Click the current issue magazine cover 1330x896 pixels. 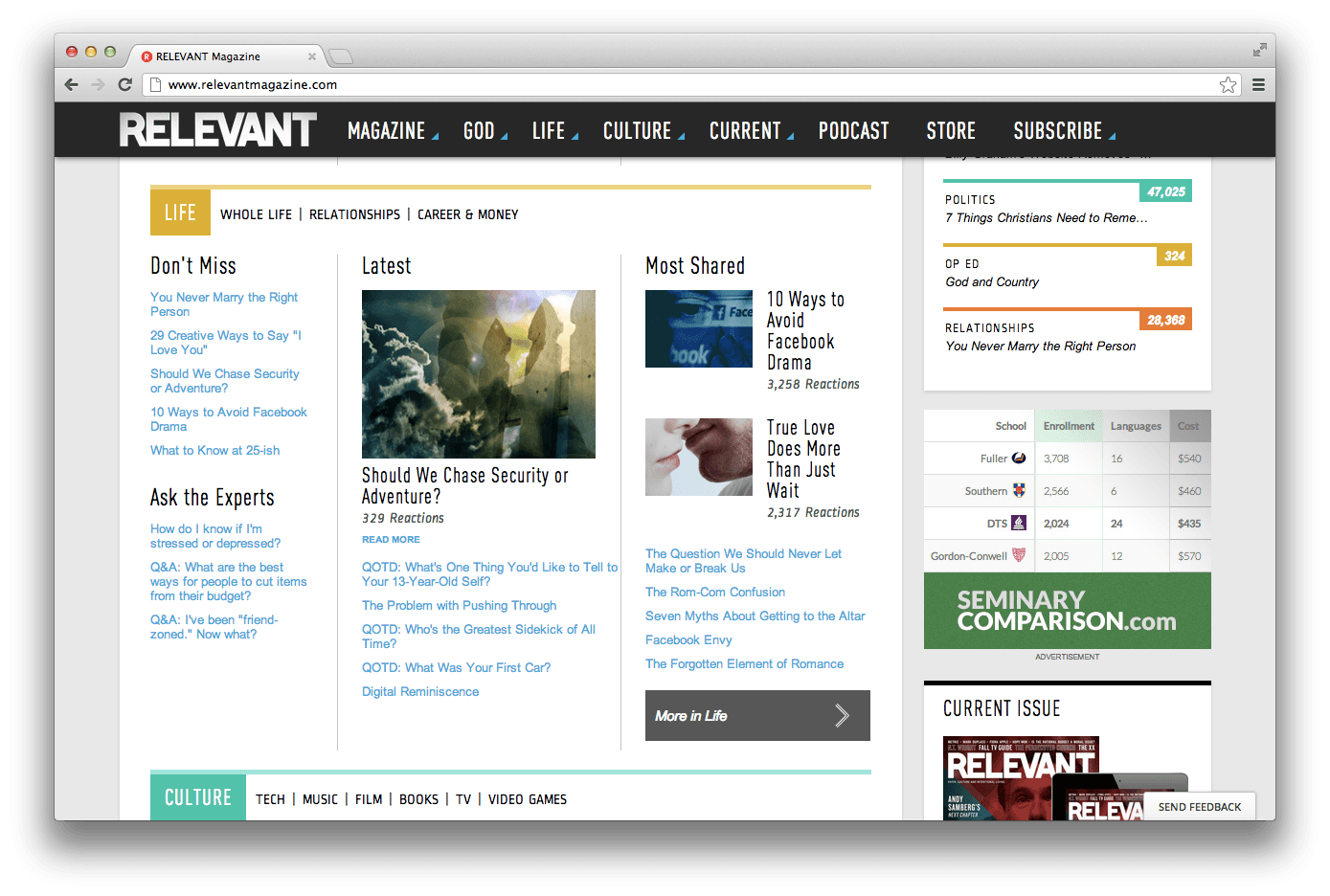coord(1021,778)
